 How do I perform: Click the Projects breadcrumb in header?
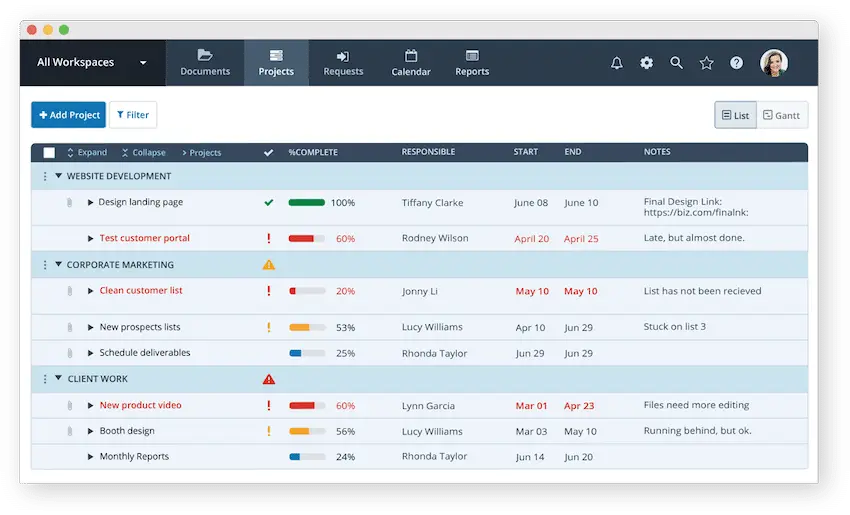202,153
